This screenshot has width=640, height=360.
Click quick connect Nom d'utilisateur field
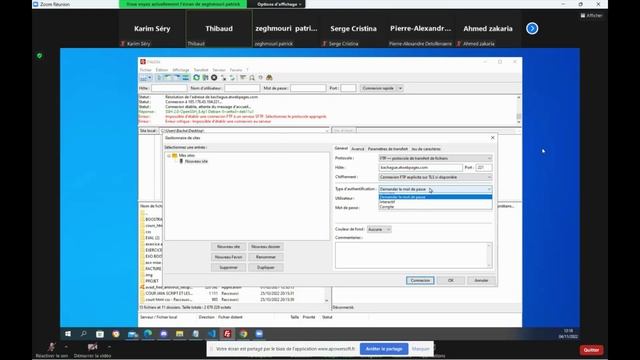pos(242,88)
